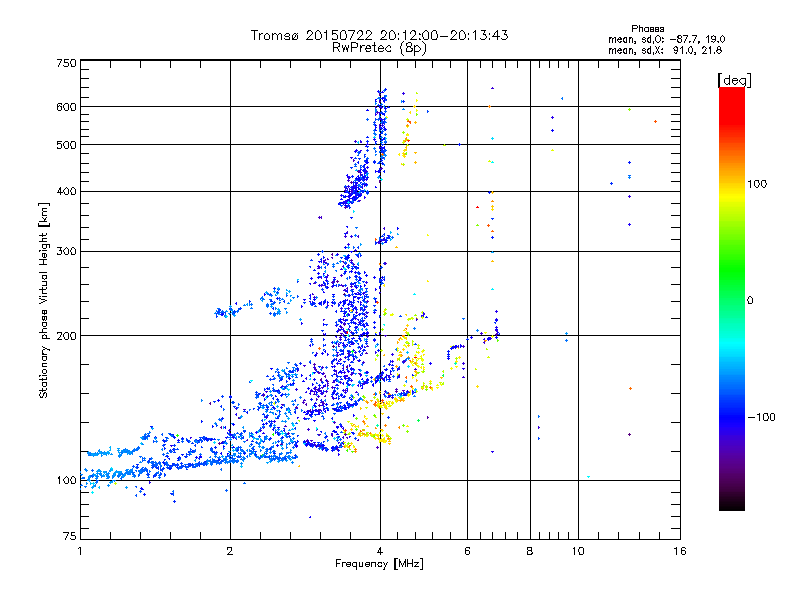Viewport: 800px width, 600px height.
Task: Click the y-axis tick label '200'
Action: tap(66, 336)
